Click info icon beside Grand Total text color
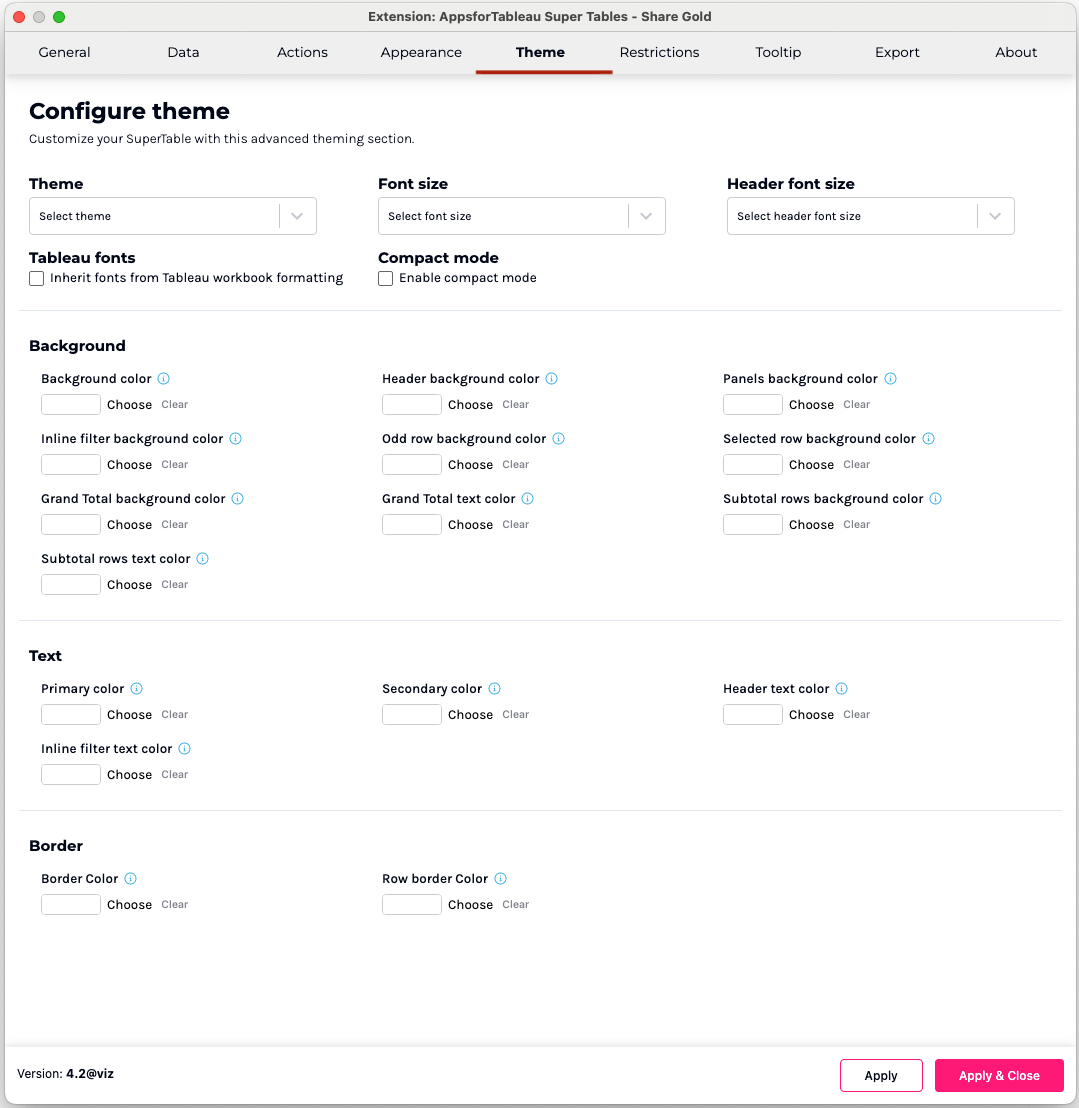The height and width of the screenshot is (1108, 1079). tap(528, 499)
